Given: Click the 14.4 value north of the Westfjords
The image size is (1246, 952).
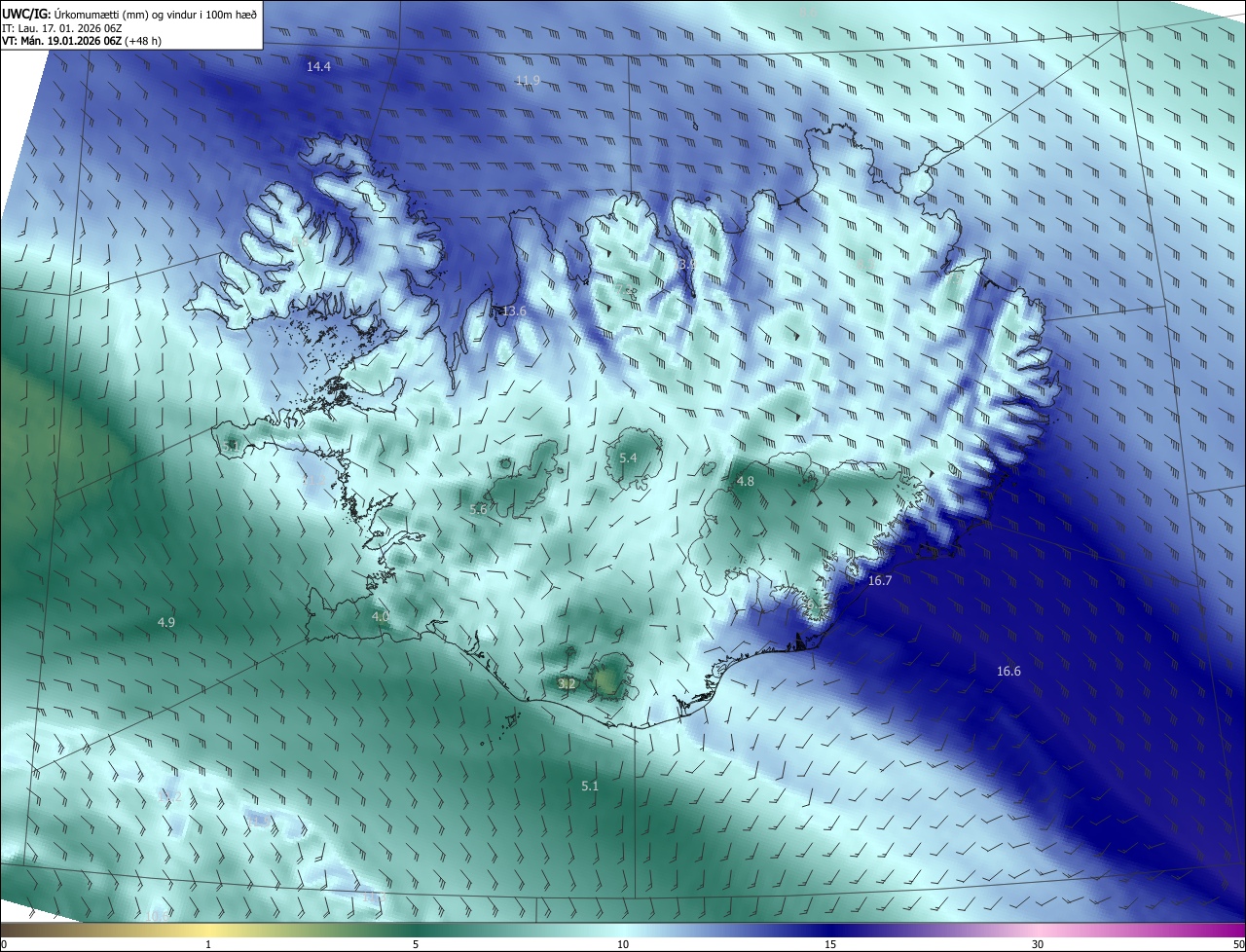Looking at the screenshot, I should click(x=318, y=67).
